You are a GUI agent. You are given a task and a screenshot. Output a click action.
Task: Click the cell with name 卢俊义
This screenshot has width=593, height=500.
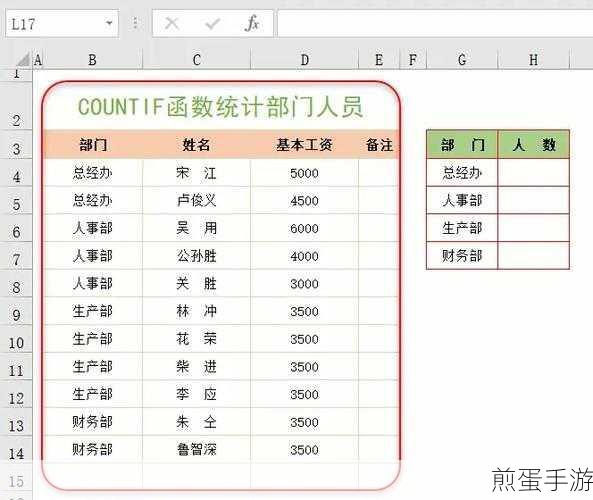[196, 200]
